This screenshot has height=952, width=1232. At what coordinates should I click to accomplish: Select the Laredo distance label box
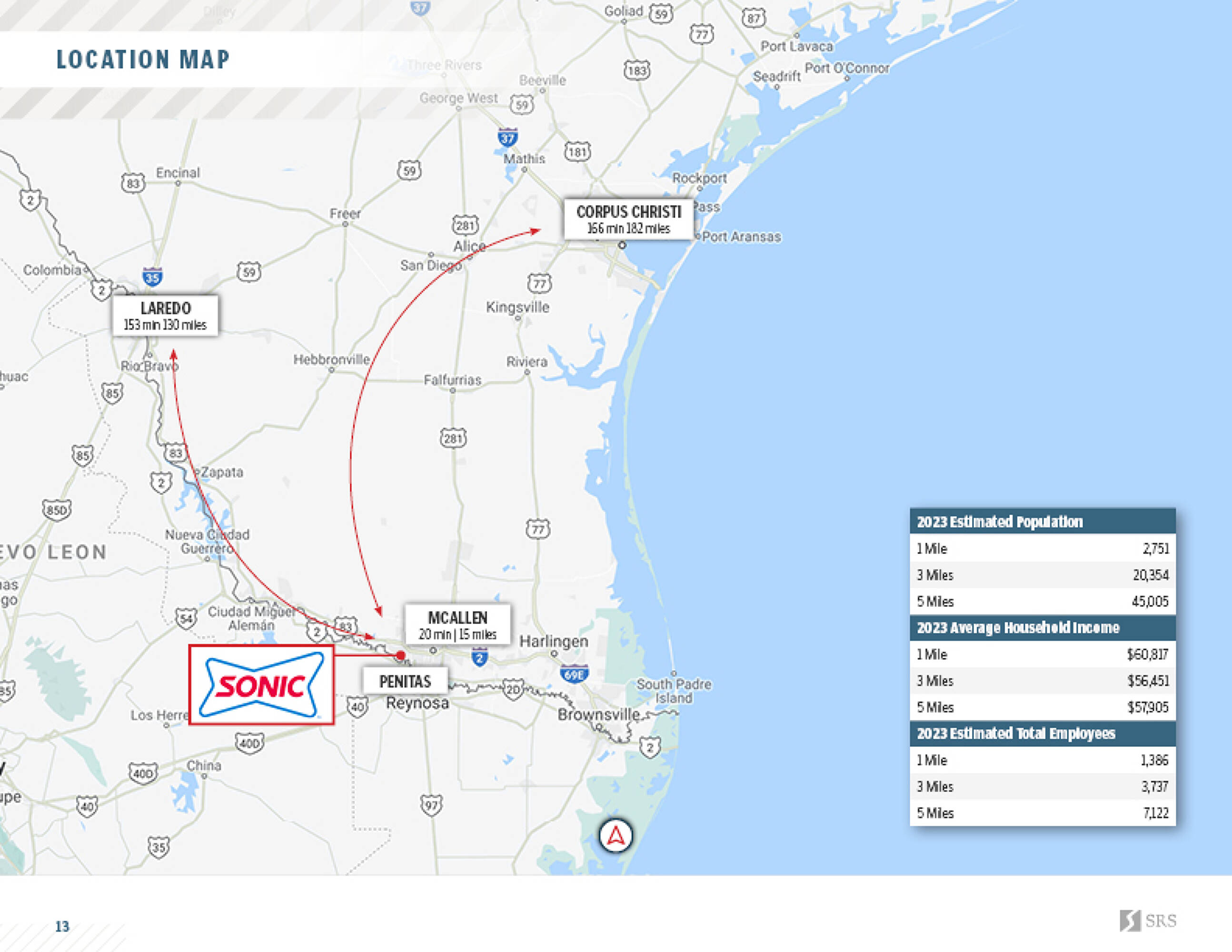tap(165, 316)
